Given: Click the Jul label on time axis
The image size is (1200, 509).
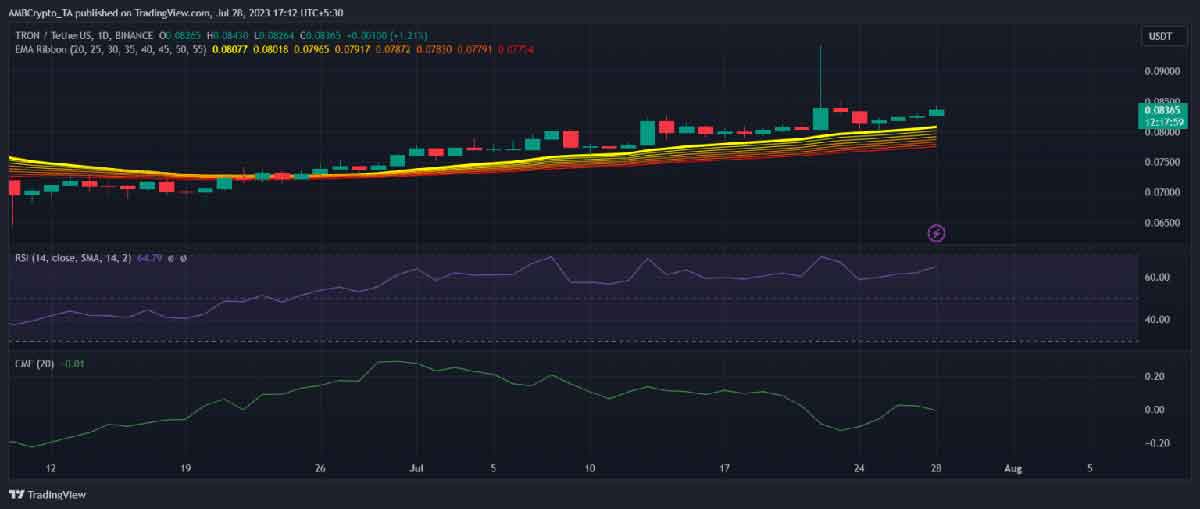Looking at the screenshot, I should pos(415,467).
